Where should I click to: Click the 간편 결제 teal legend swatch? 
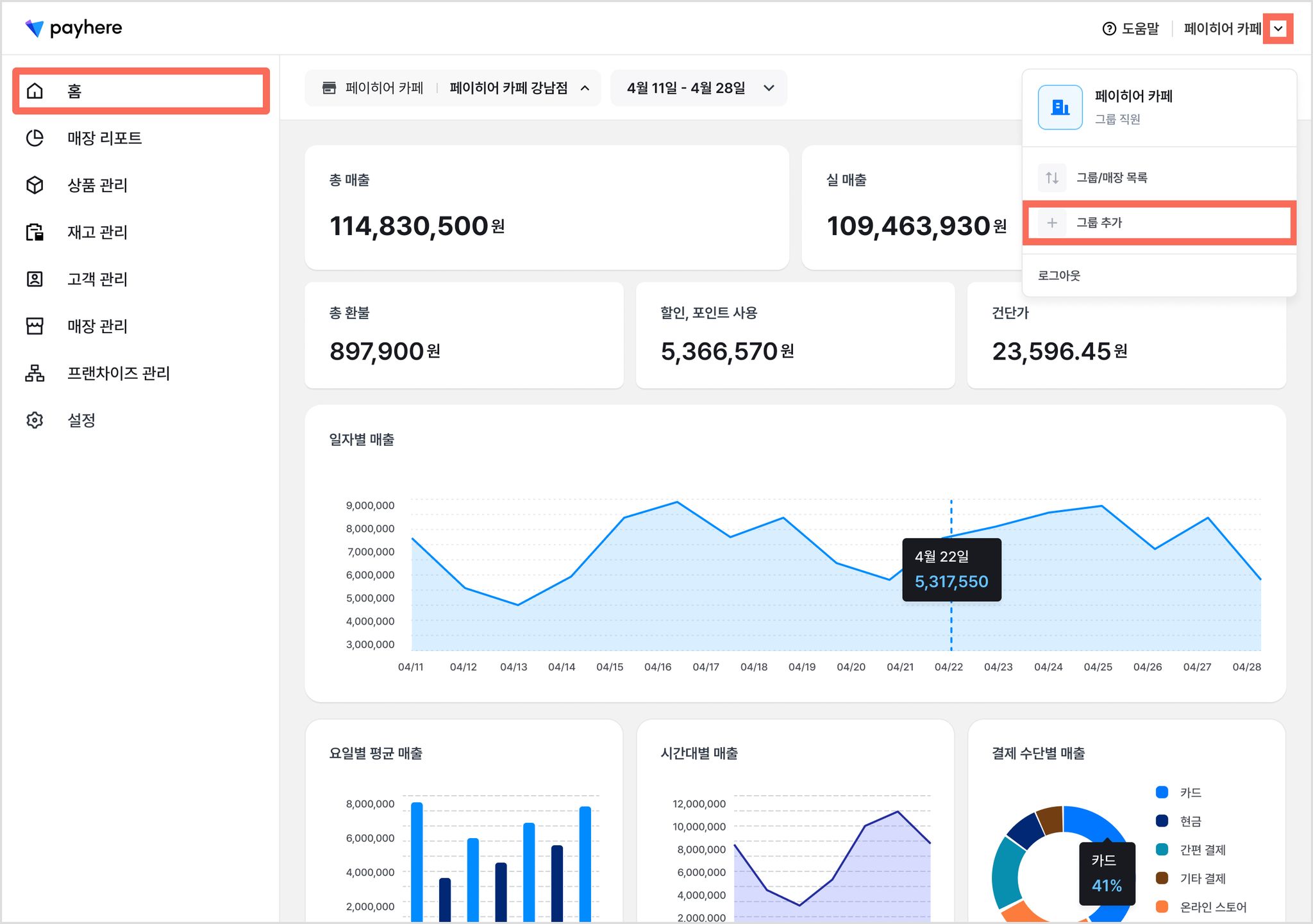pos(1162,850)
